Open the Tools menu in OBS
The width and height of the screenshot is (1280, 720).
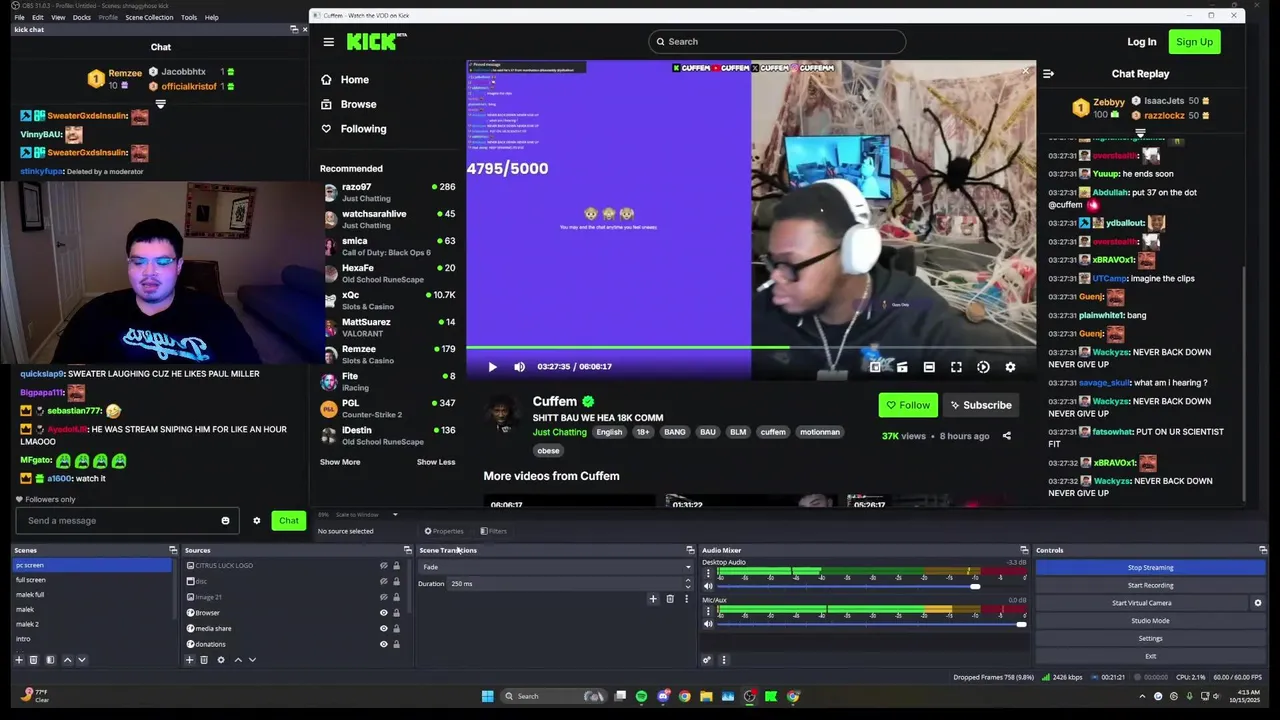(189, 17)
